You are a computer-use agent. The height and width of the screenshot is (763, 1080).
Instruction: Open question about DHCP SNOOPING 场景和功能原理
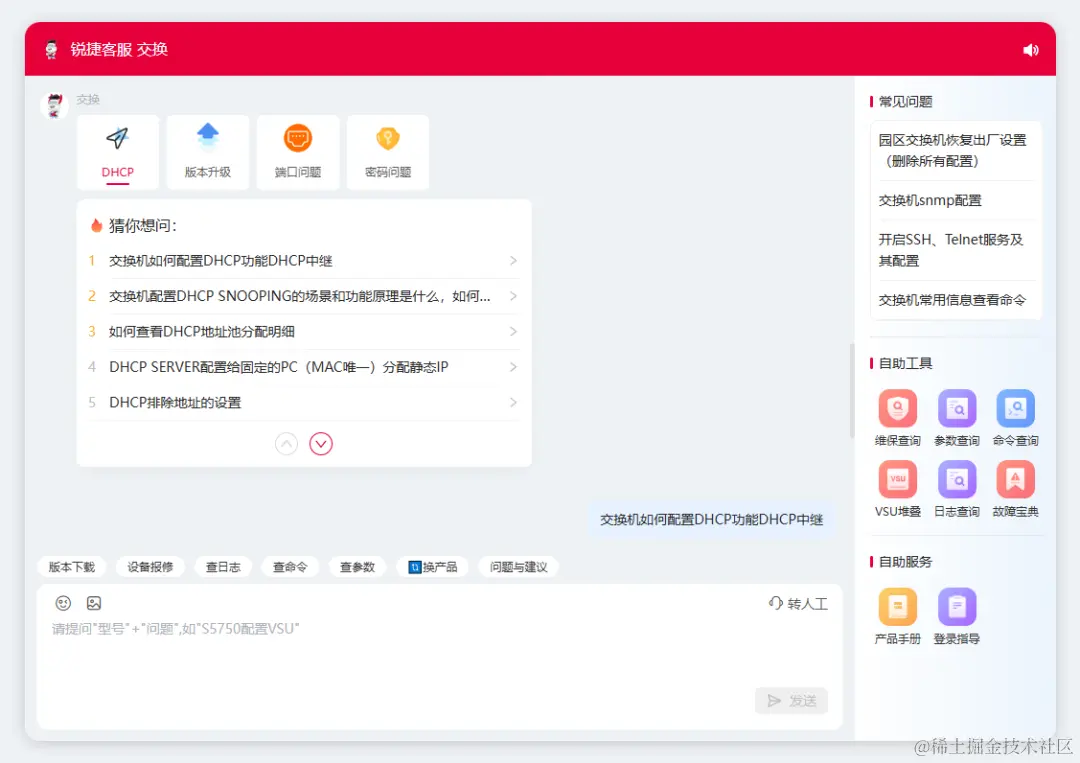click(303, 296)
